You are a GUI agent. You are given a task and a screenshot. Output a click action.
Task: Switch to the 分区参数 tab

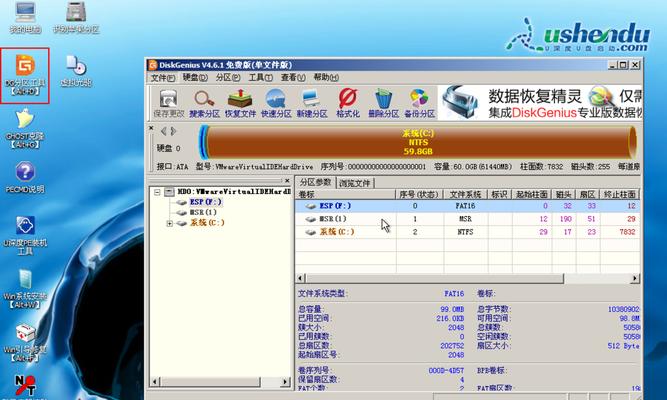tap(315, 182)
